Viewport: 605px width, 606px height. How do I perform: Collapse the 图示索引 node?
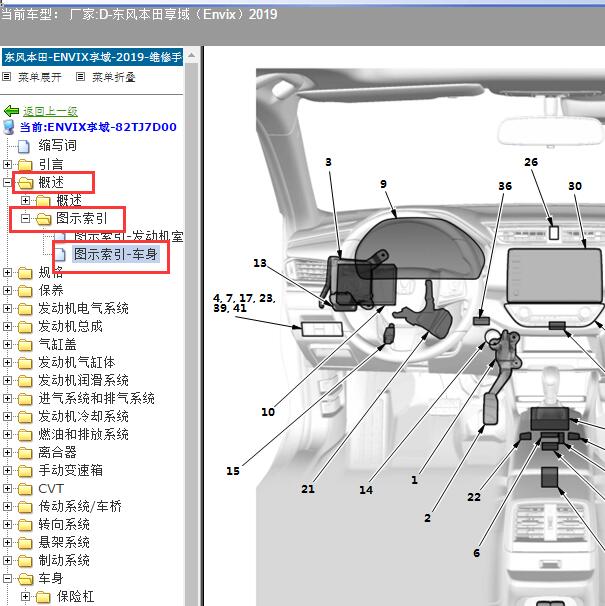pos(25,218)
